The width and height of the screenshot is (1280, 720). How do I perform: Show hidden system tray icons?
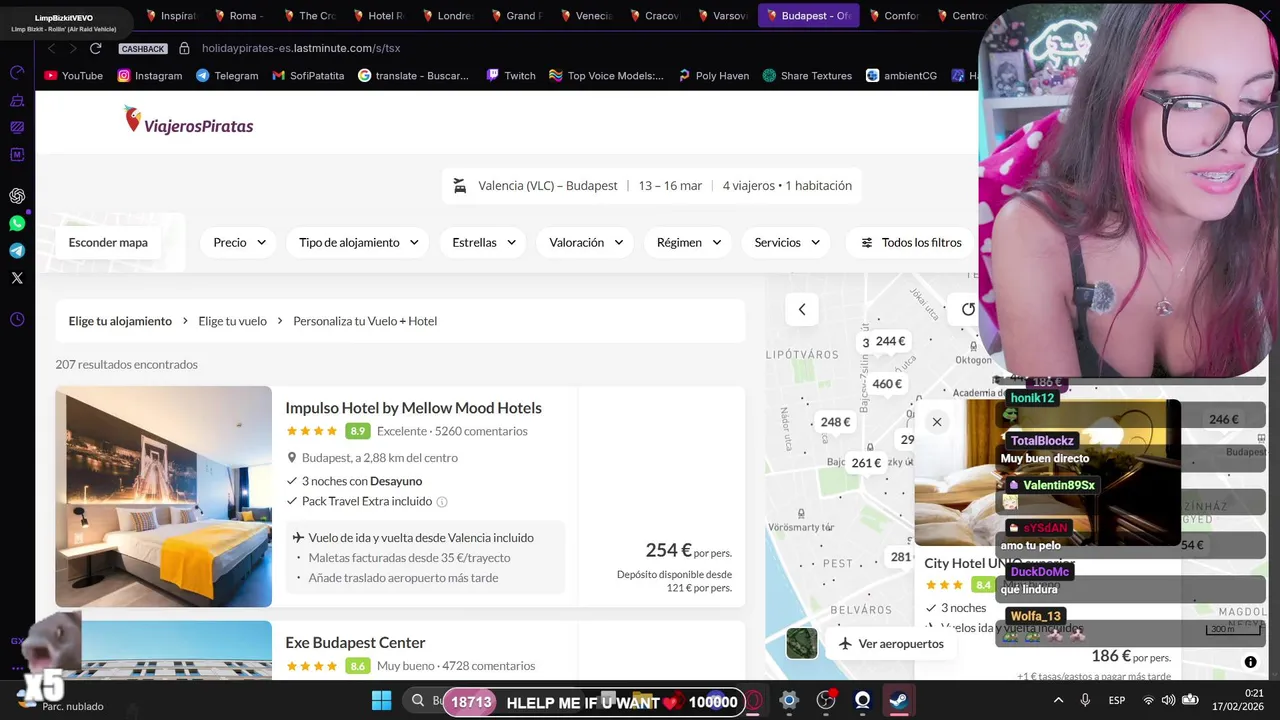(x=1058, y=700)
